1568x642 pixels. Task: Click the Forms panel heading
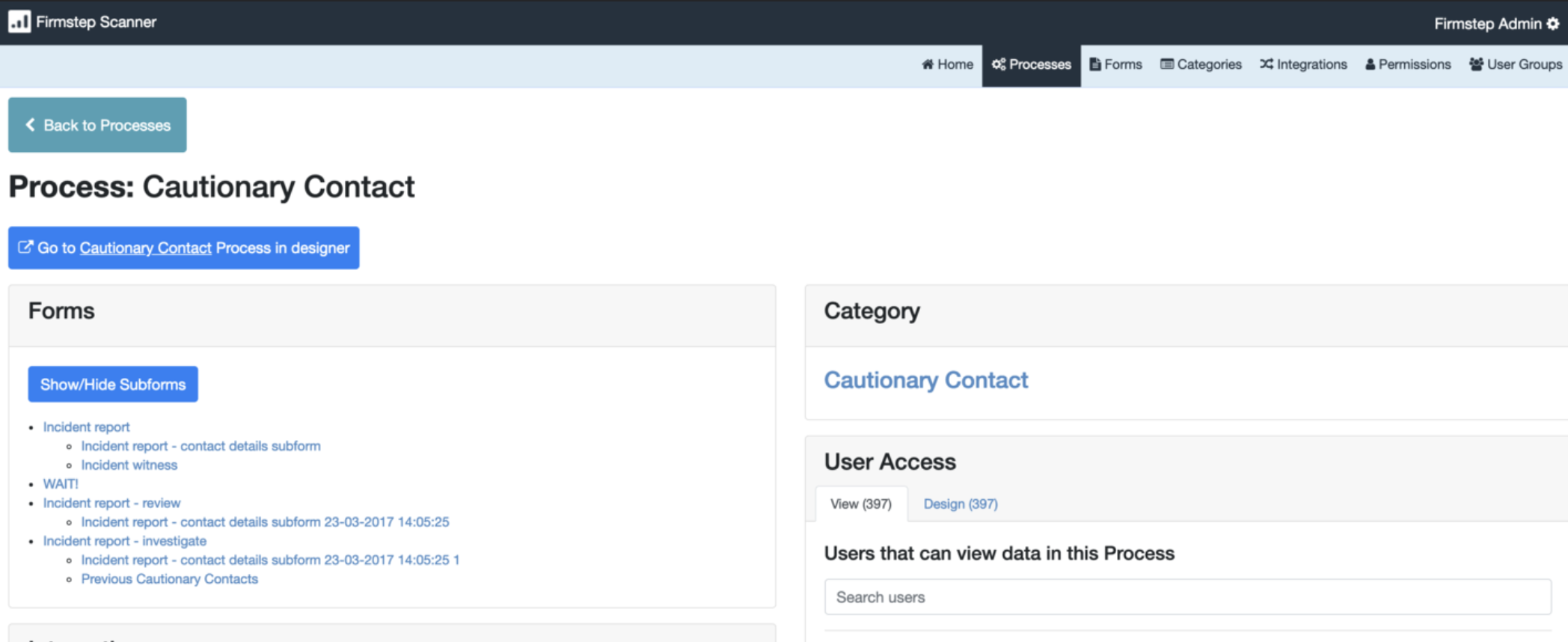61,311
